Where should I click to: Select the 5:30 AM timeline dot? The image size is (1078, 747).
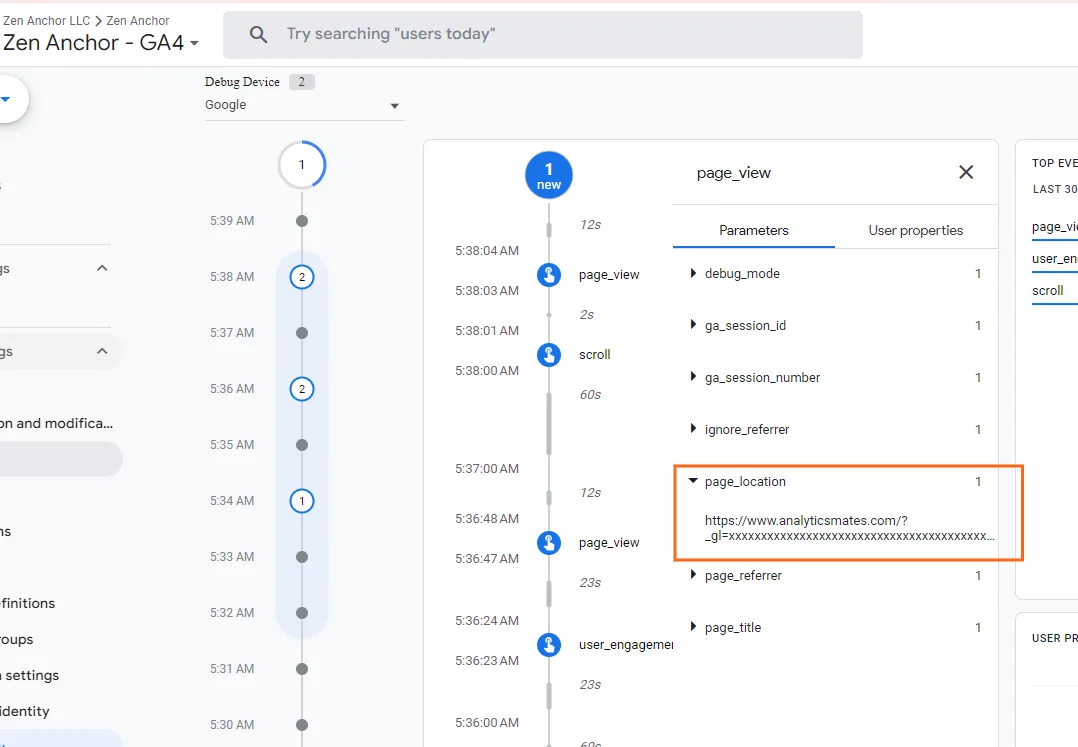(x=302, y=725)
